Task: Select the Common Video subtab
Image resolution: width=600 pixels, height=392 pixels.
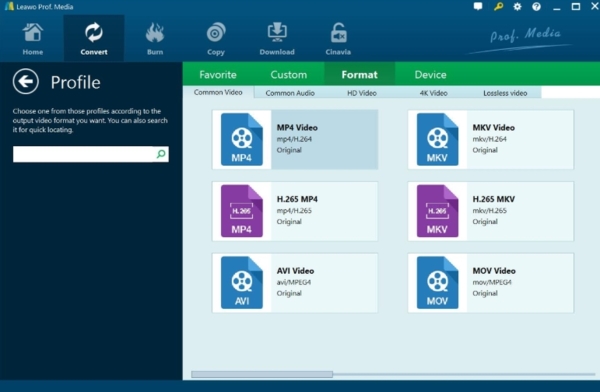Action: point(218,92)
